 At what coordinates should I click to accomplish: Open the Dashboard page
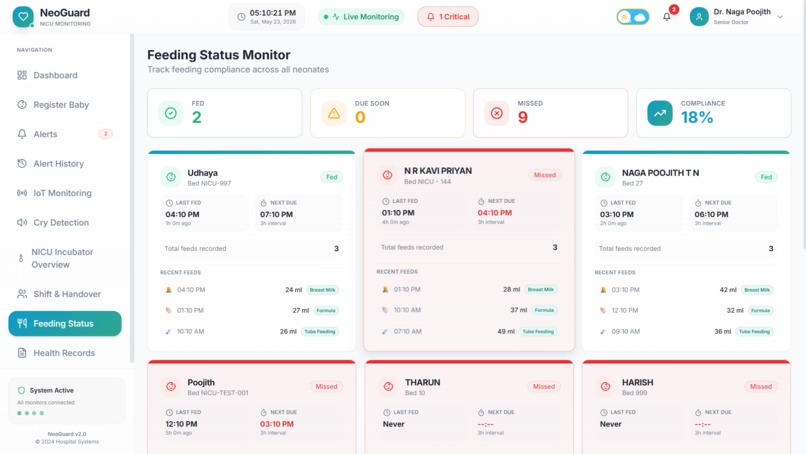coord(65,75)
